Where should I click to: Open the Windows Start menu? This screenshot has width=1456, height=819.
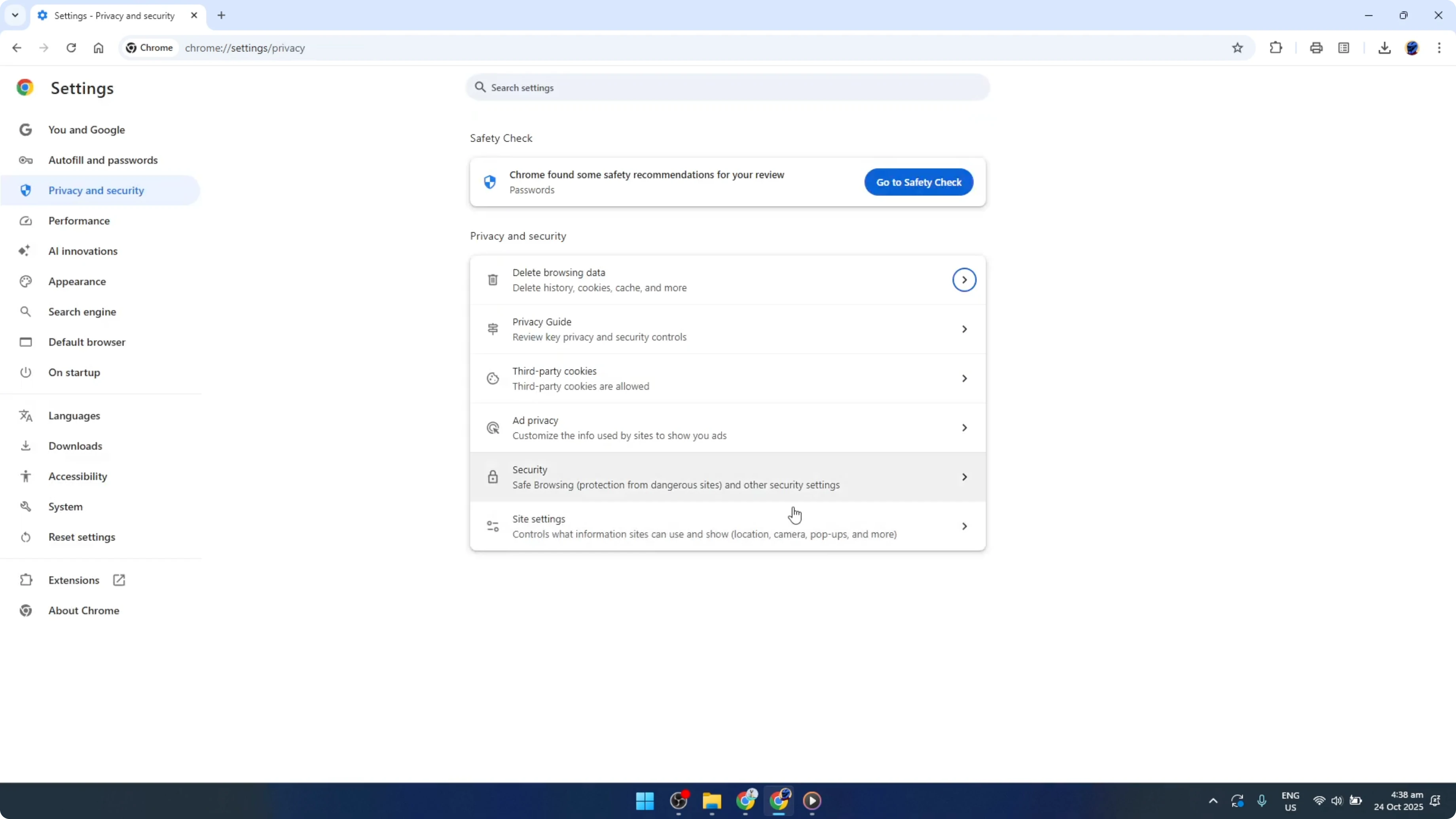[645, 801]
